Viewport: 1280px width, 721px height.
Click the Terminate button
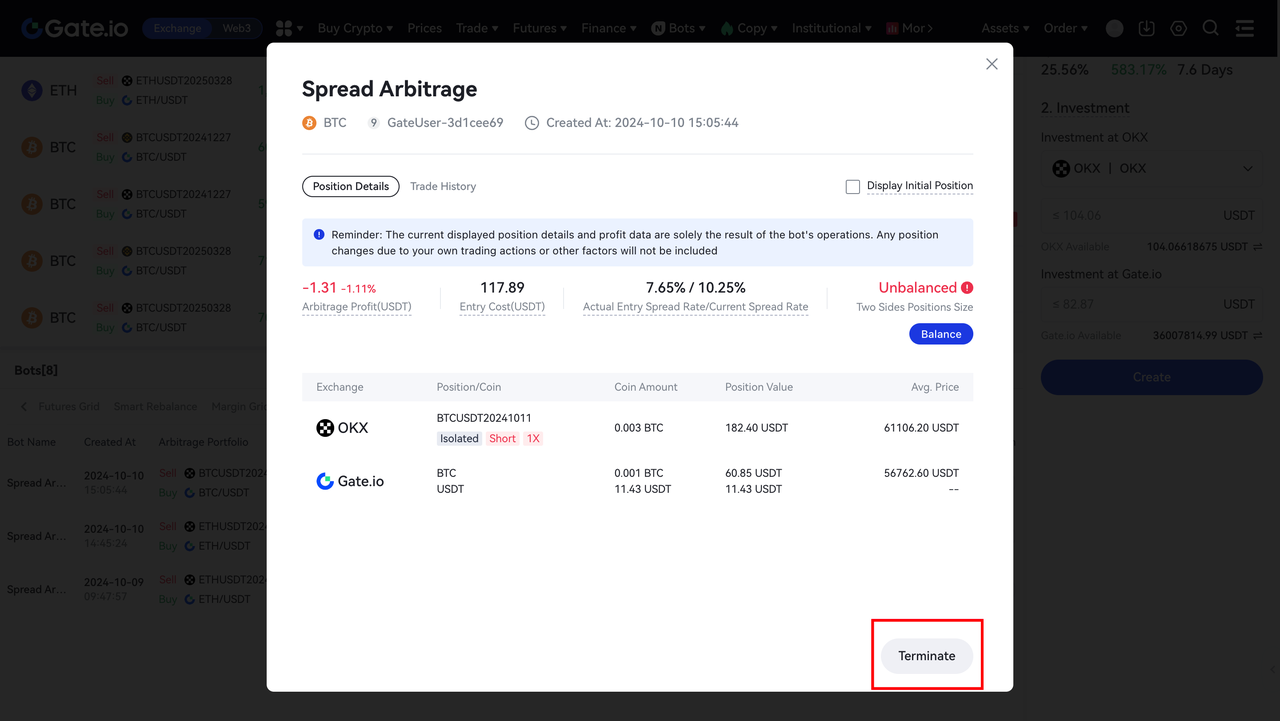pyautogui.click(x=926, y=656)
